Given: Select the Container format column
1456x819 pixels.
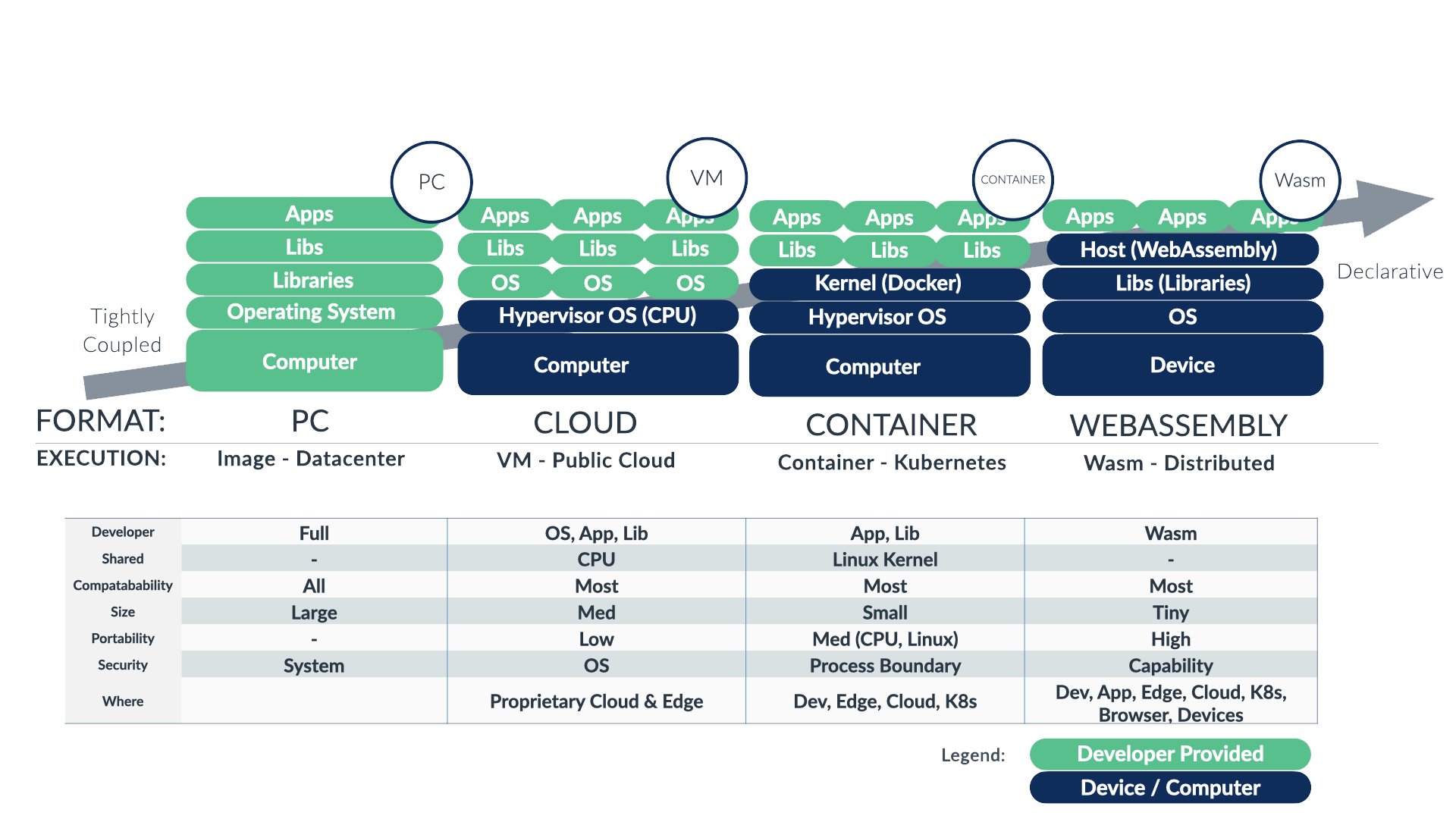Looking at the screenshot, I should point(872,420).
